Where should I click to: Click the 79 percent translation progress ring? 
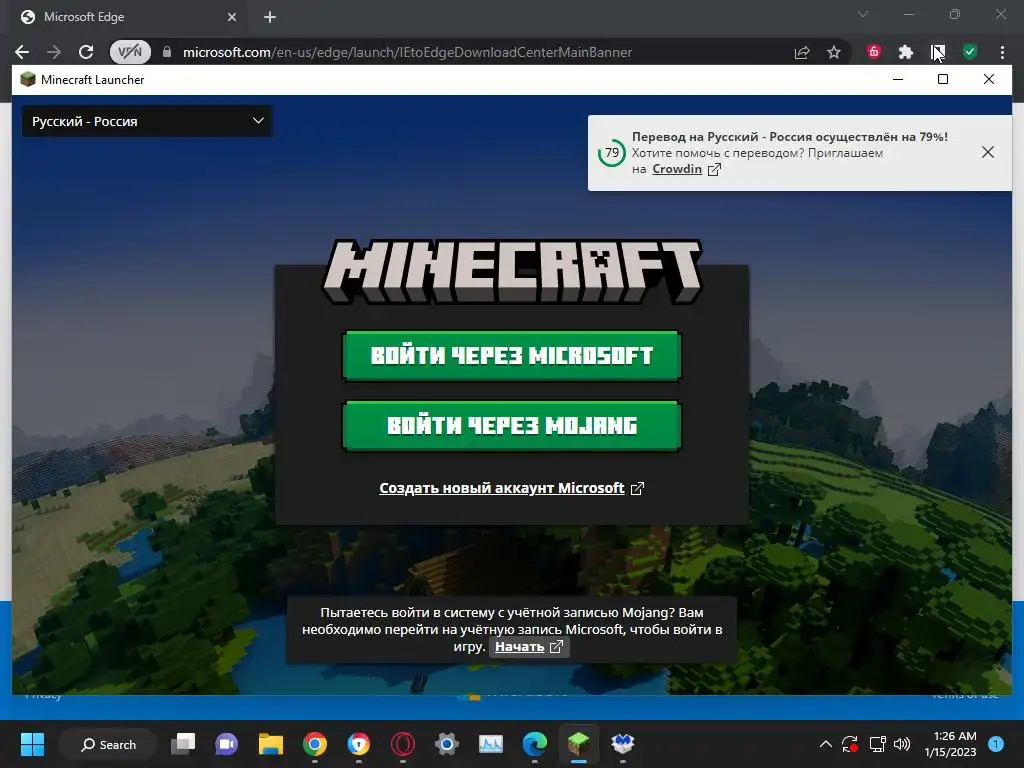pos(611,153)
